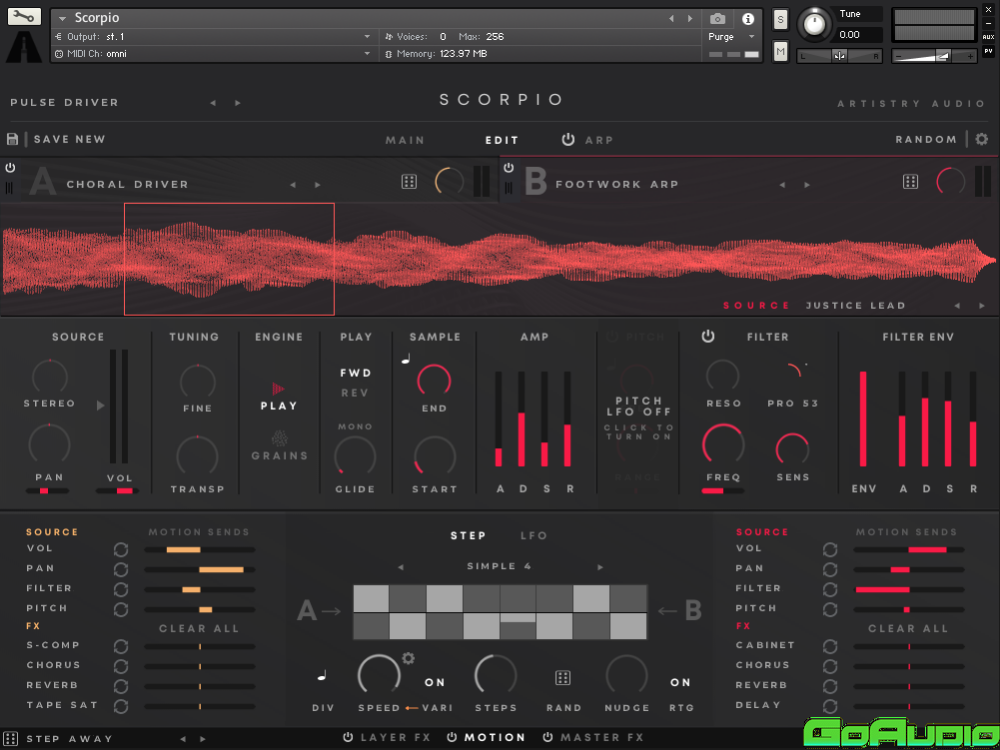Click CLEAR ALL under left motion sends
Viewport: 1000px width, 750px height.
[199, 629]
